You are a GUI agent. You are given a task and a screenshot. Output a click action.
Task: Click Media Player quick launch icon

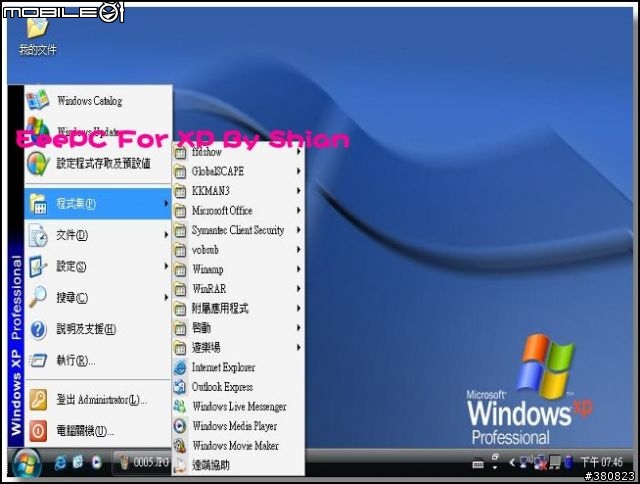(97, 462)
